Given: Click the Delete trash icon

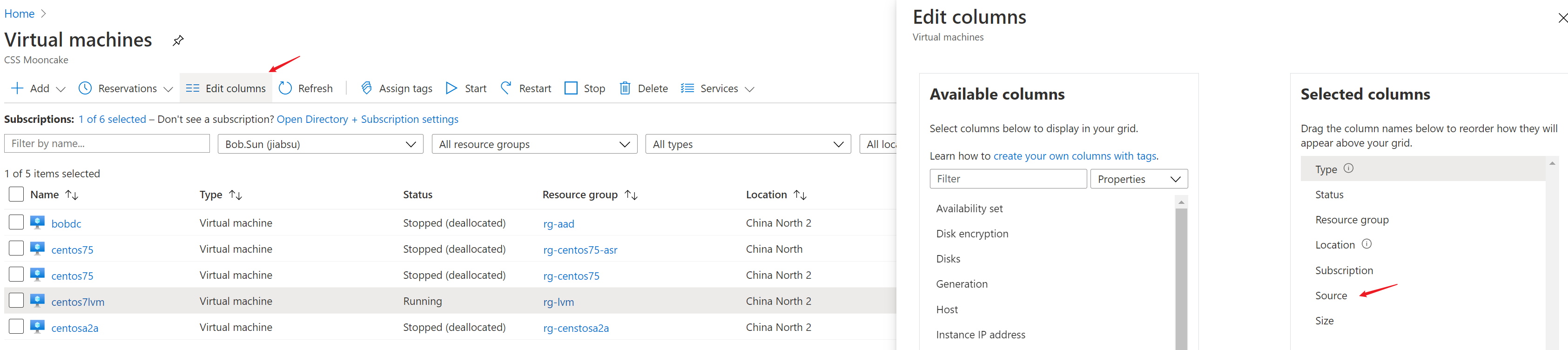Looking at the screenshot, I should click(625, 88).
